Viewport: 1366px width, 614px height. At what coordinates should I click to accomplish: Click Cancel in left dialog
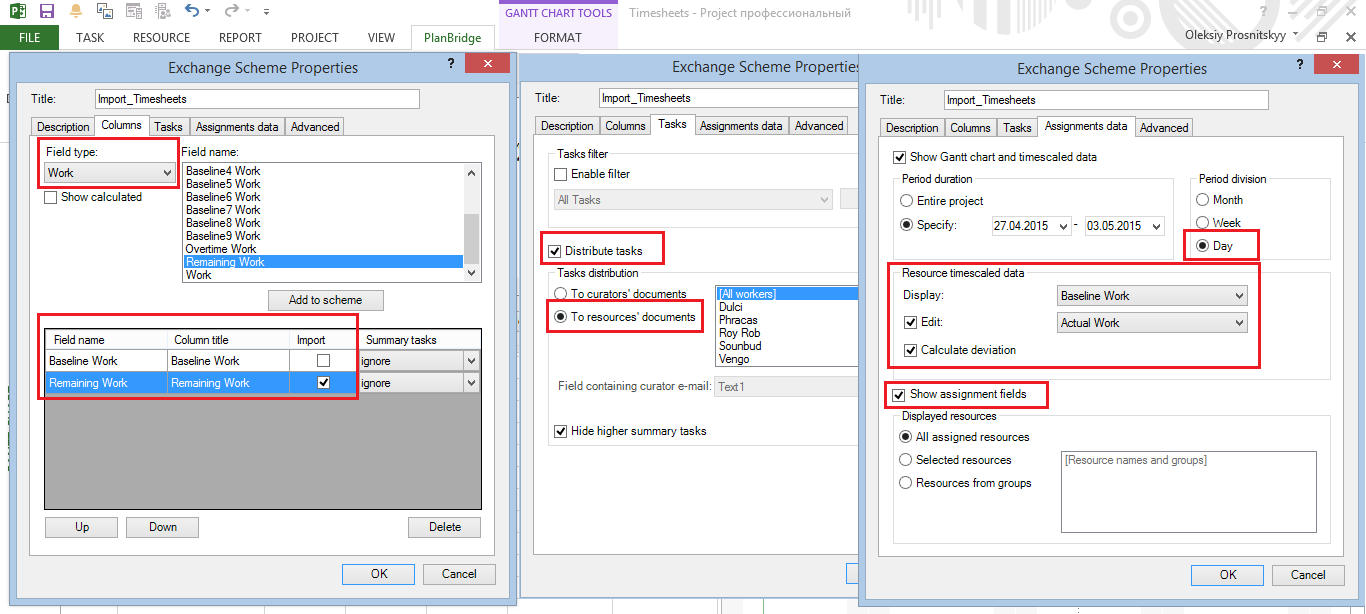[459, 574]
